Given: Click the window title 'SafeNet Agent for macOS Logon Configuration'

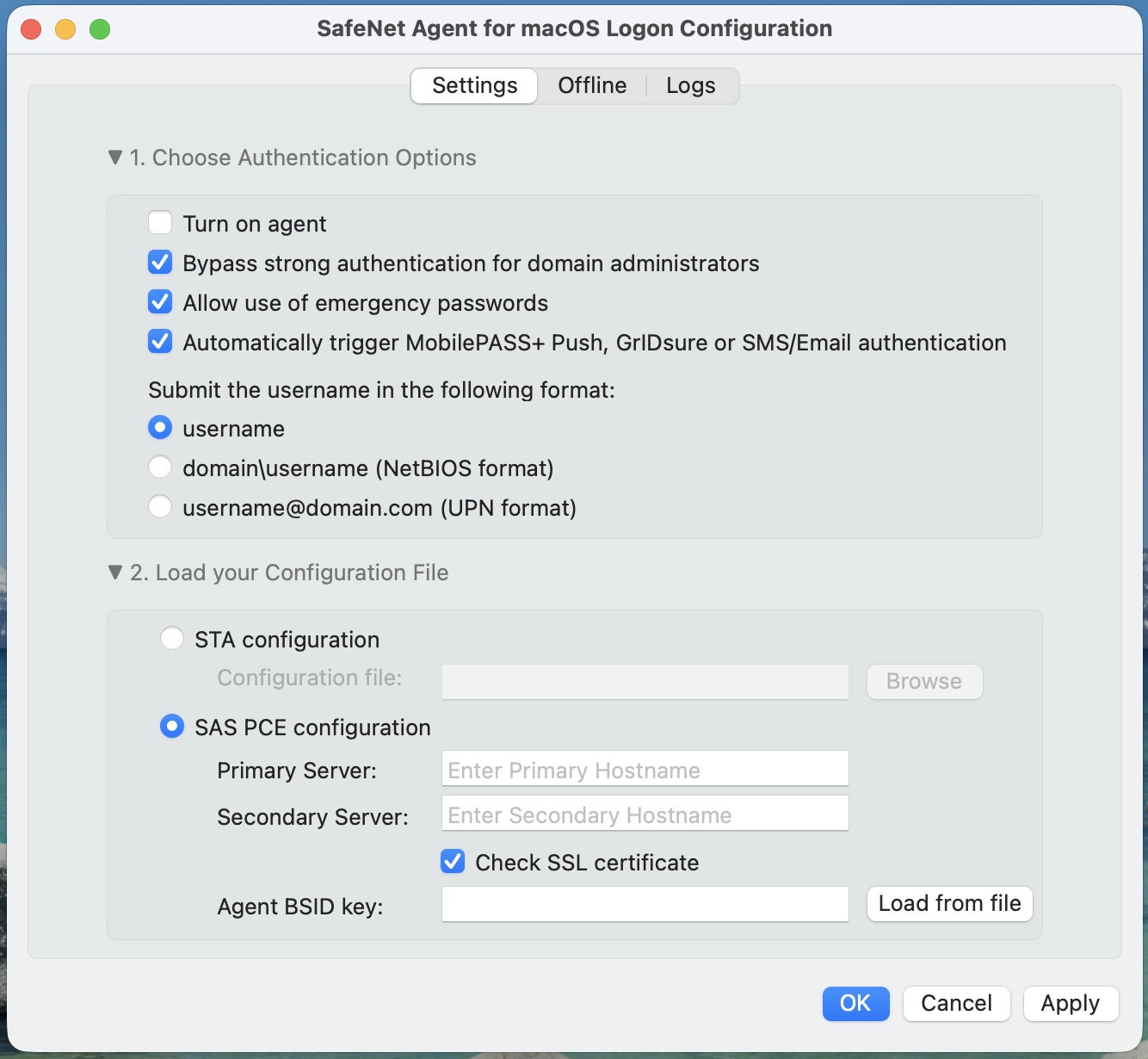Looking at the screenshot, I should coord(575,28).
